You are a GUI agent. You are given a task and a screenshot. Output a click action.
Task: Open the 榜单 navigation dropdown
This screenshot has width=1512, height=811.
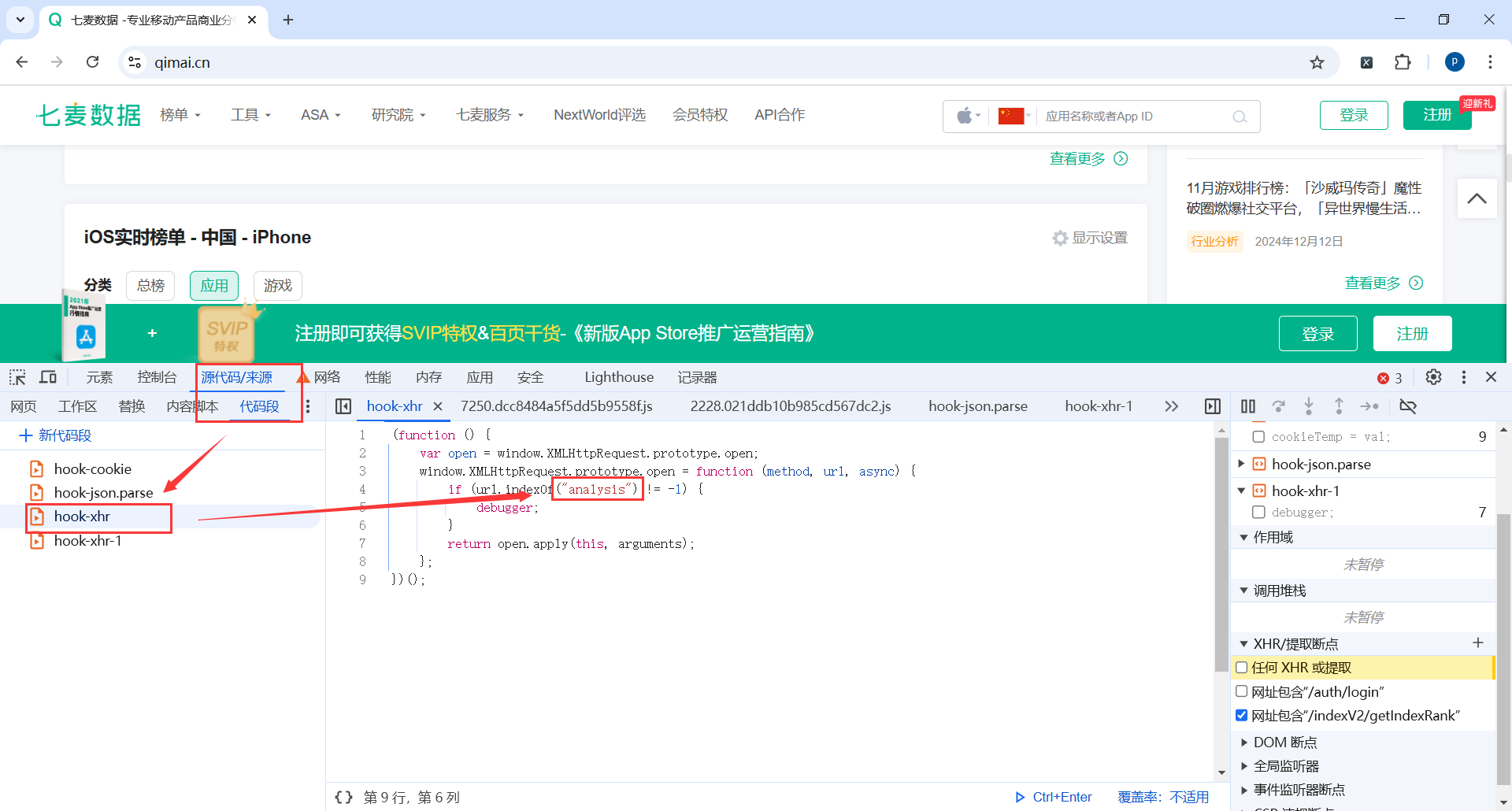180,115
